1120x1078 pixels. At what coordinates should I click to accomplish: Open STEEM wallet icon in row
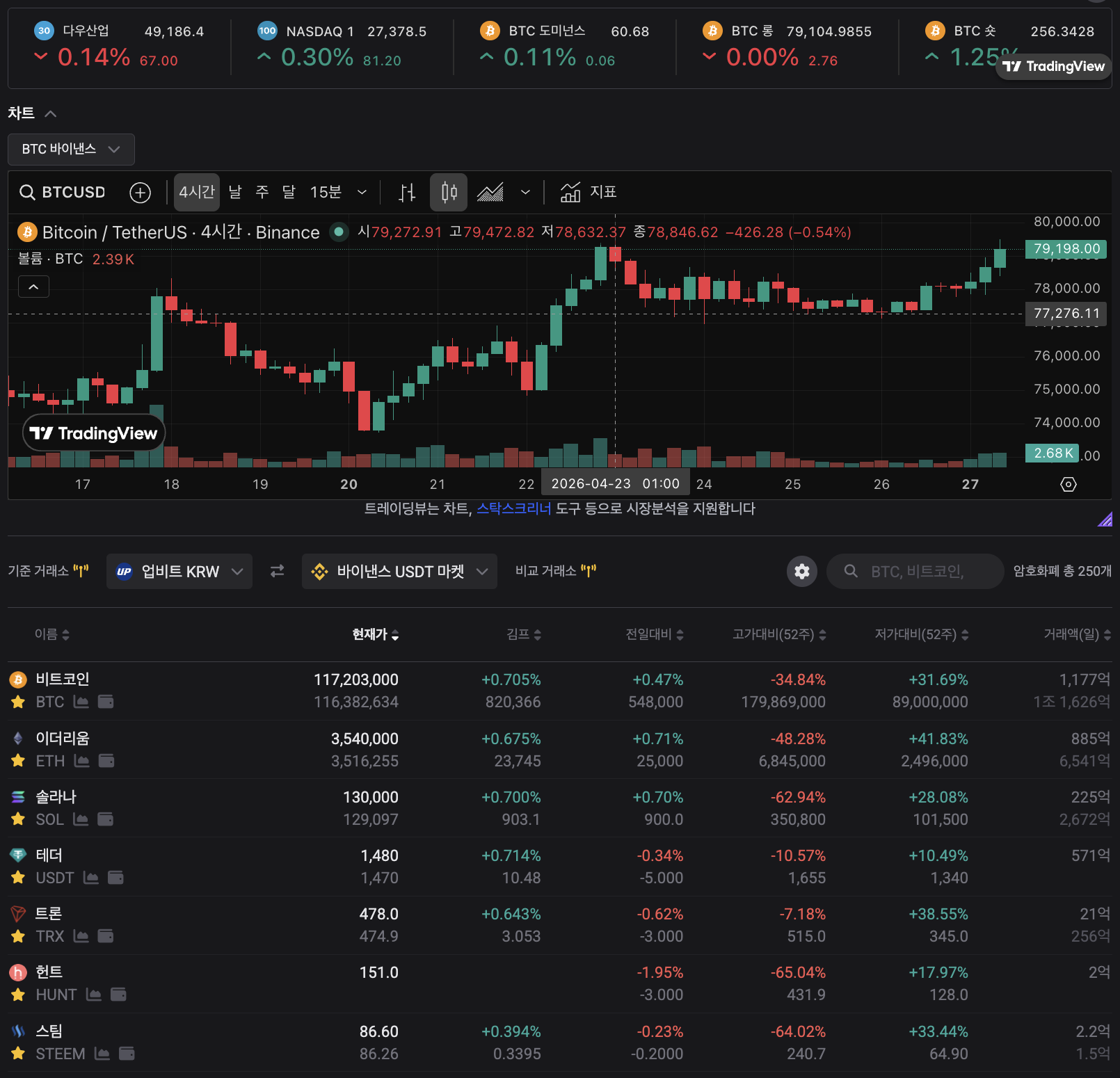pyautogui.click(x=127, y=1054)
